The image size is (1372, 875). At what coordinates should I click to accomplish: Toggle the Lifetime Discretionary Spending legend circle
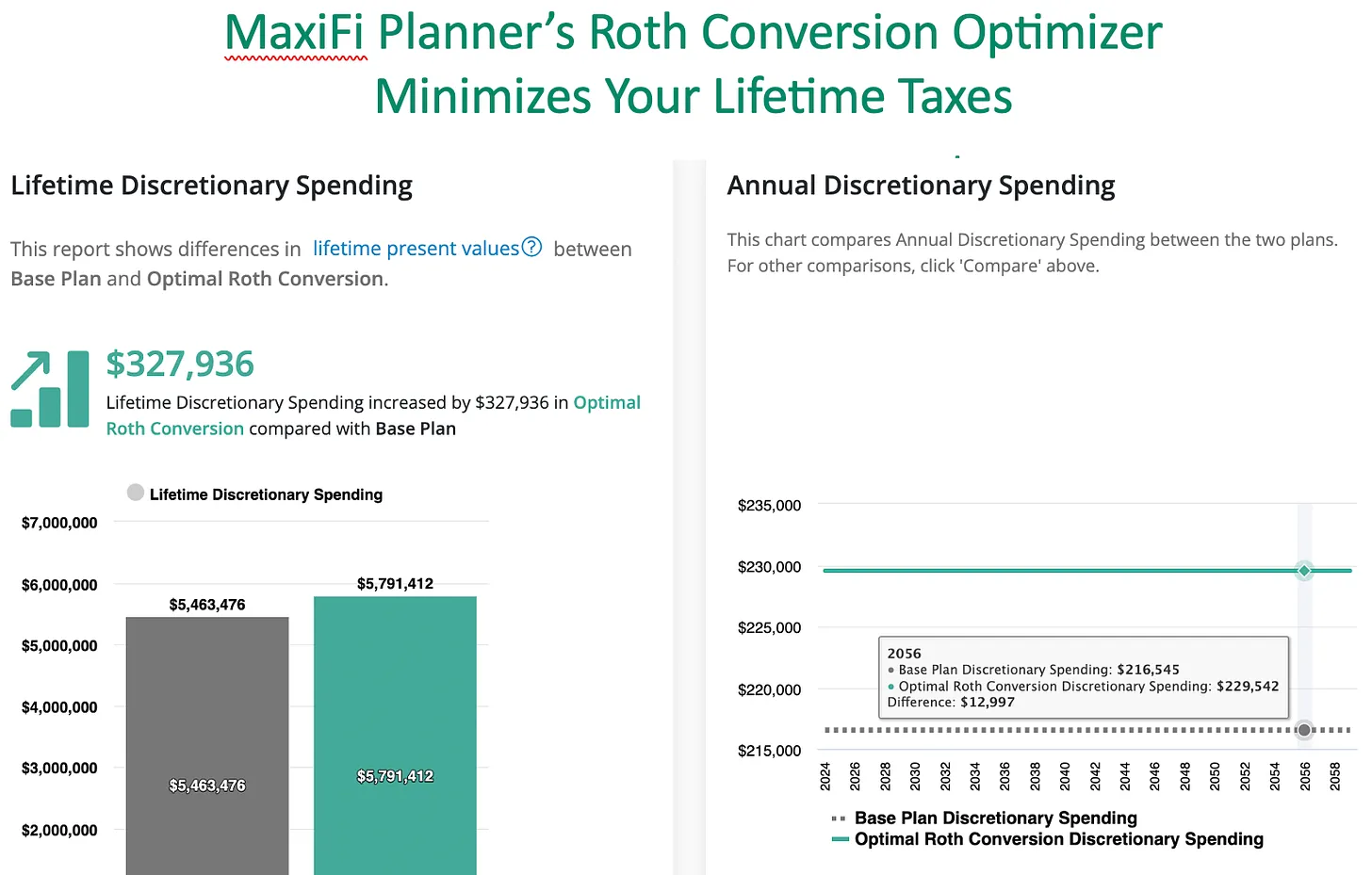point(136,493)
